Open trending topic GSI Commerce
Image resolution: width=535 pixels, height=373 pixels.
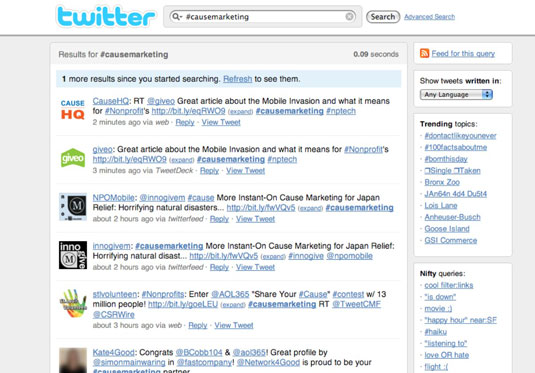[451, 240]
